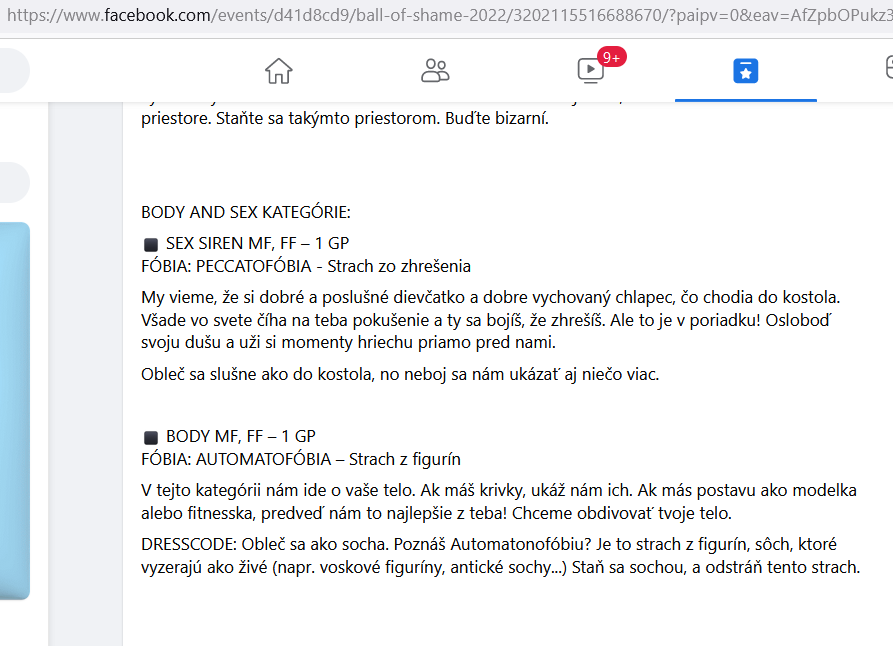The width and height of the screenshot is (893, 646).
Task: Click the Facebook search field at top left
Action: [x=13, y=71]
